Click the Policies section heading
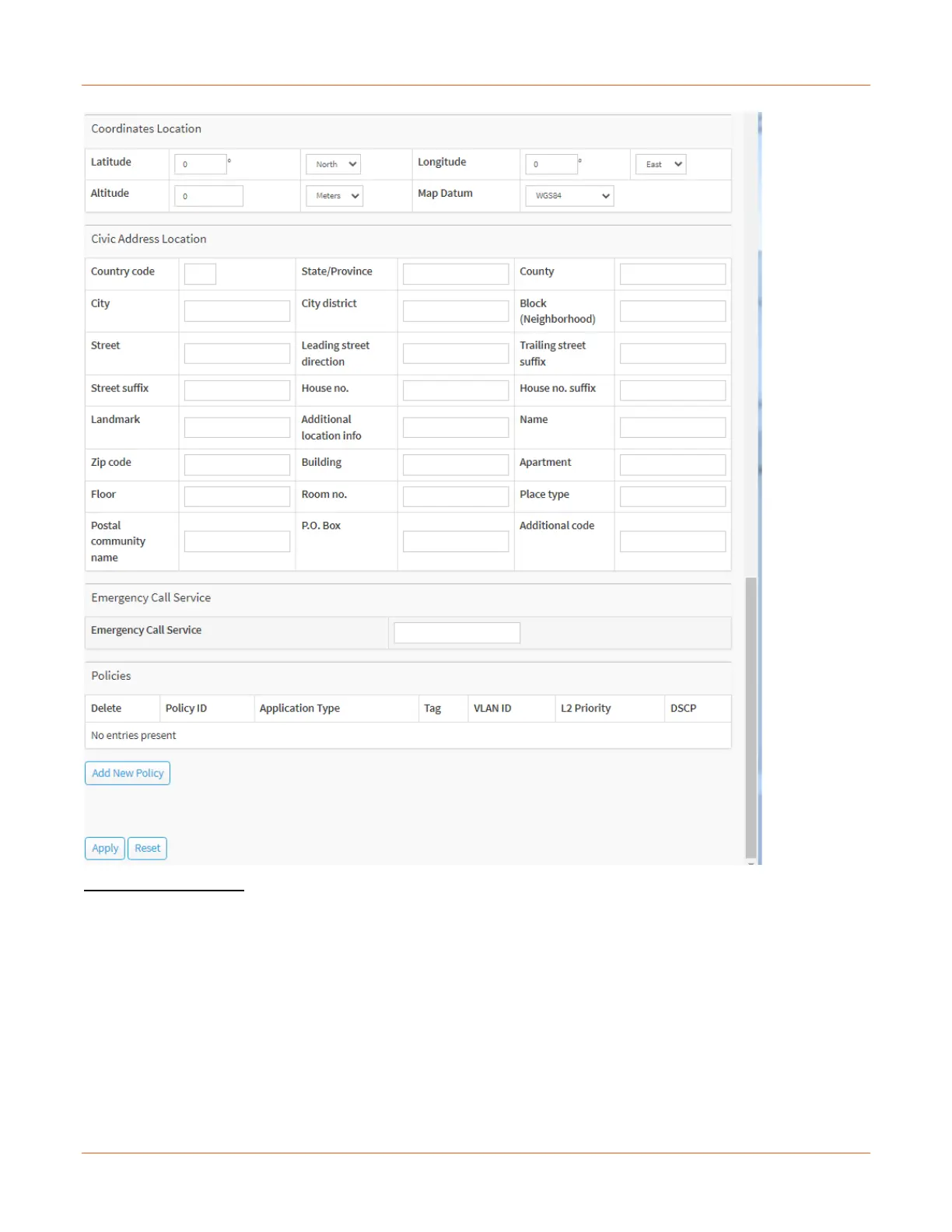Image resolution: width=952 pixels, height=1232 pixels. [111, 675]
